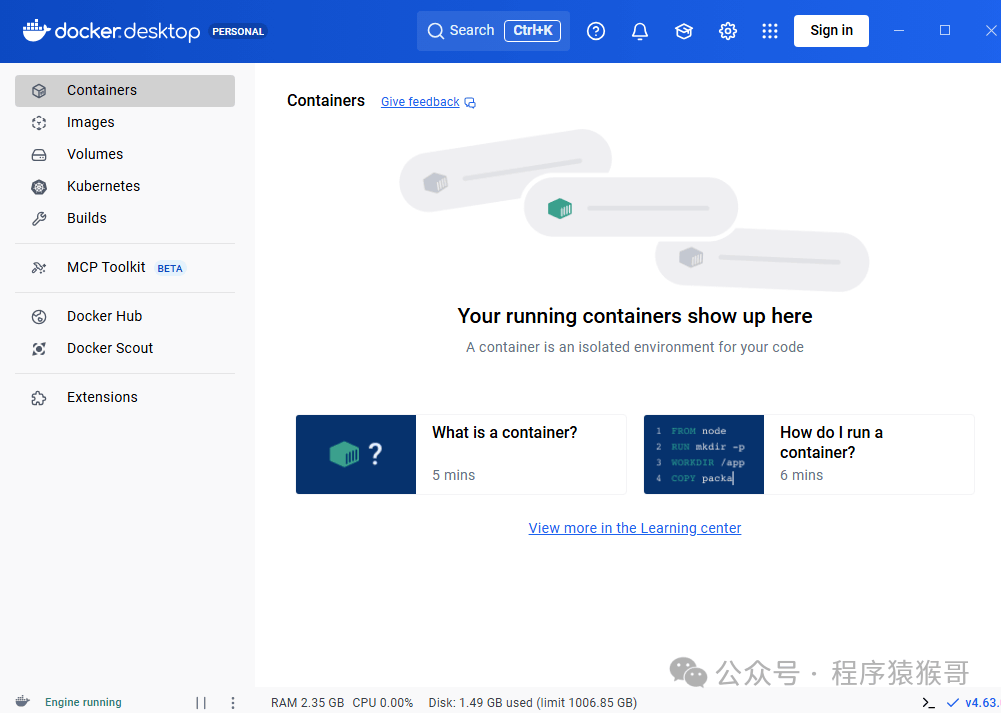Pause the Docker engine

coord(201,702)
